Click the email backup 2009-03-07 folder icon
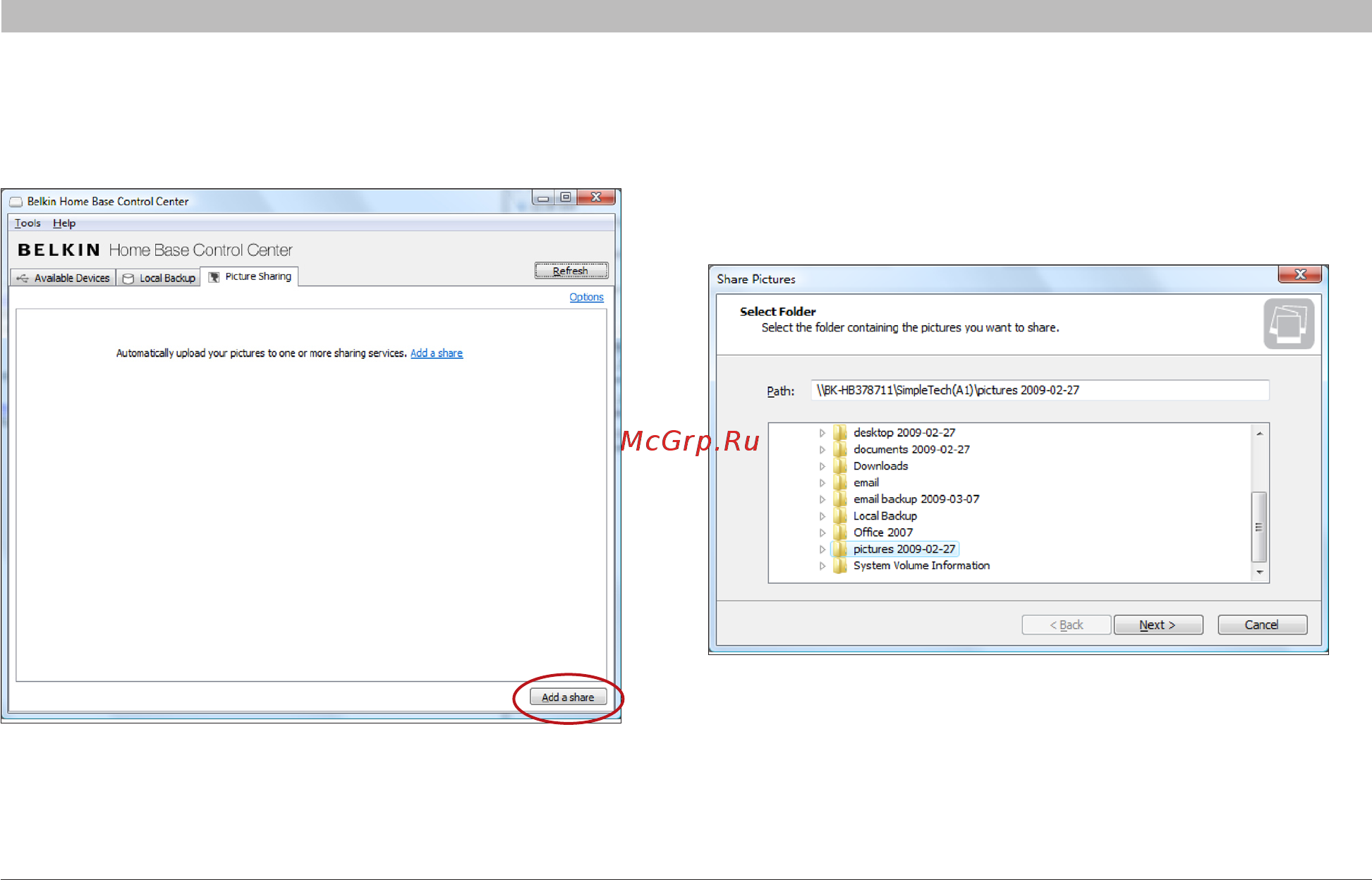The height and width of the screenshot is (880, 1372). click(839, 499)
